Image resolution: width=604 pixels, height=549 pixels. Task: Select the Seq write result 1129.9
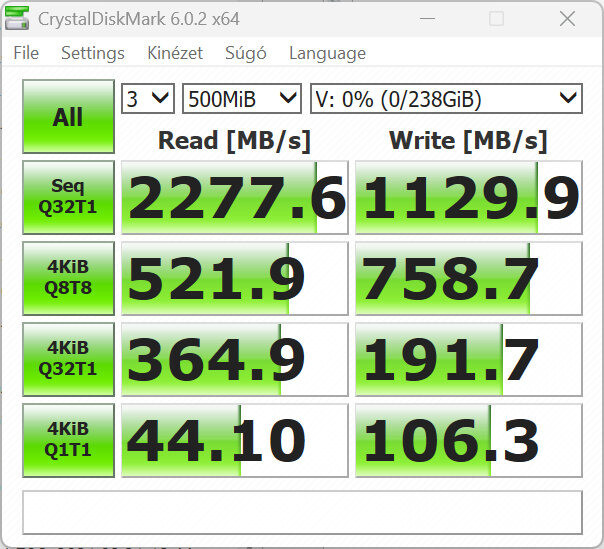(x=469, y=197)
